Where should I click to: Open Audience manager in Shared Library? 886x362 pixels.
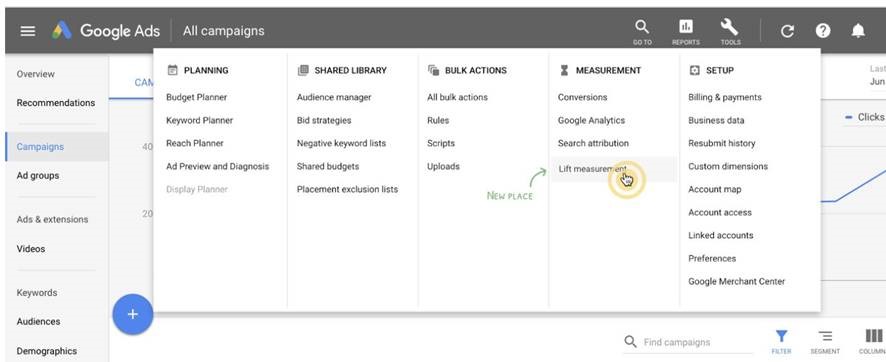click(x=334, y=97)
